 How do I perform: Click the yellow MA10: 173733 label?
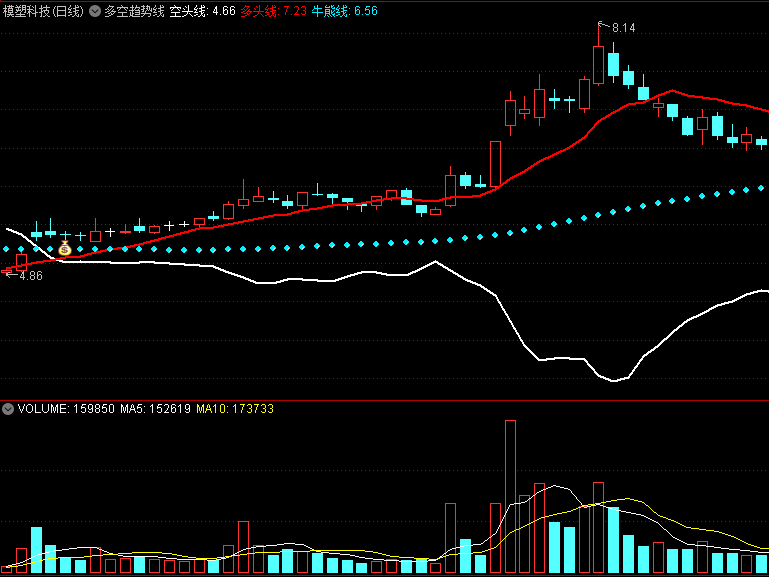pyautogui.click(x=235, y=409)
